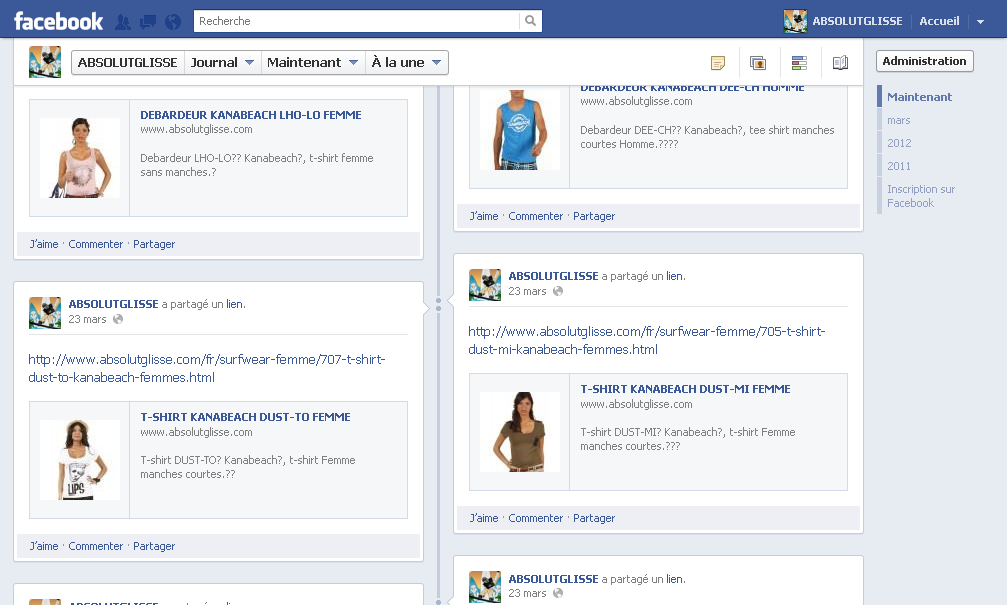Click the public globe icon on DUST-TO post

pos(118,319)
